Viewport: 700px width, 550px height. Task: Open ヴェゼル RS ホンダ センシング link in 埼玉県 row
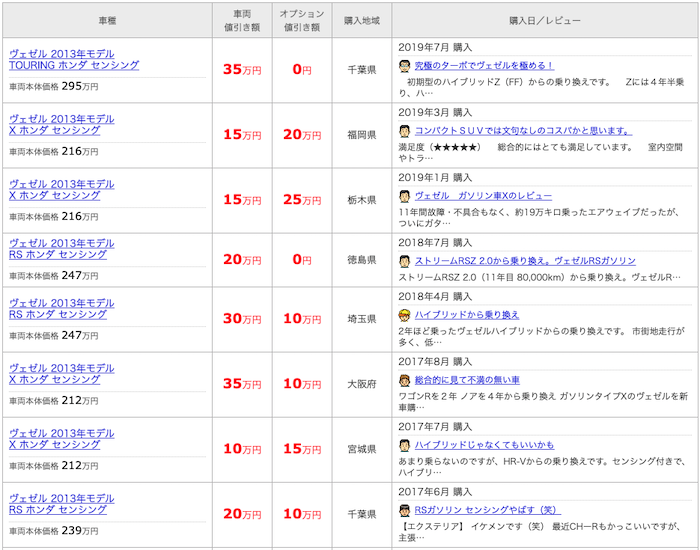point(62,309)
